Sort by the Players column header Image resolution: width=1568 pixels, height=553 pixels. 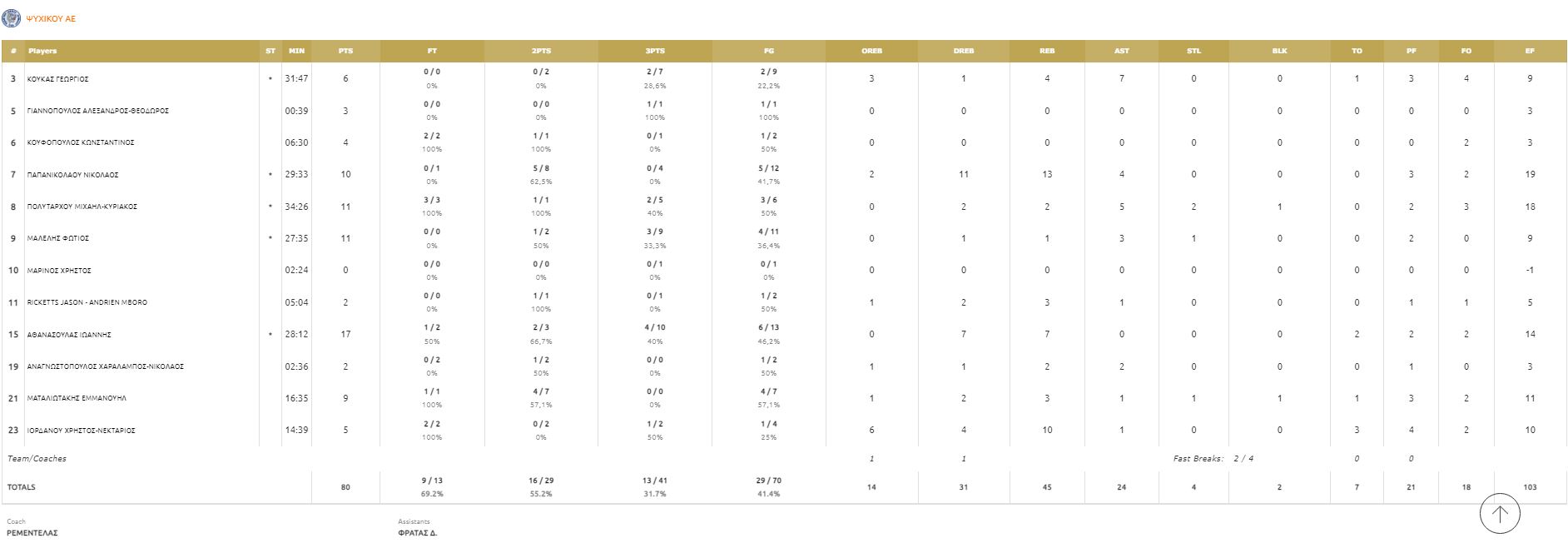tap(42, 51)
